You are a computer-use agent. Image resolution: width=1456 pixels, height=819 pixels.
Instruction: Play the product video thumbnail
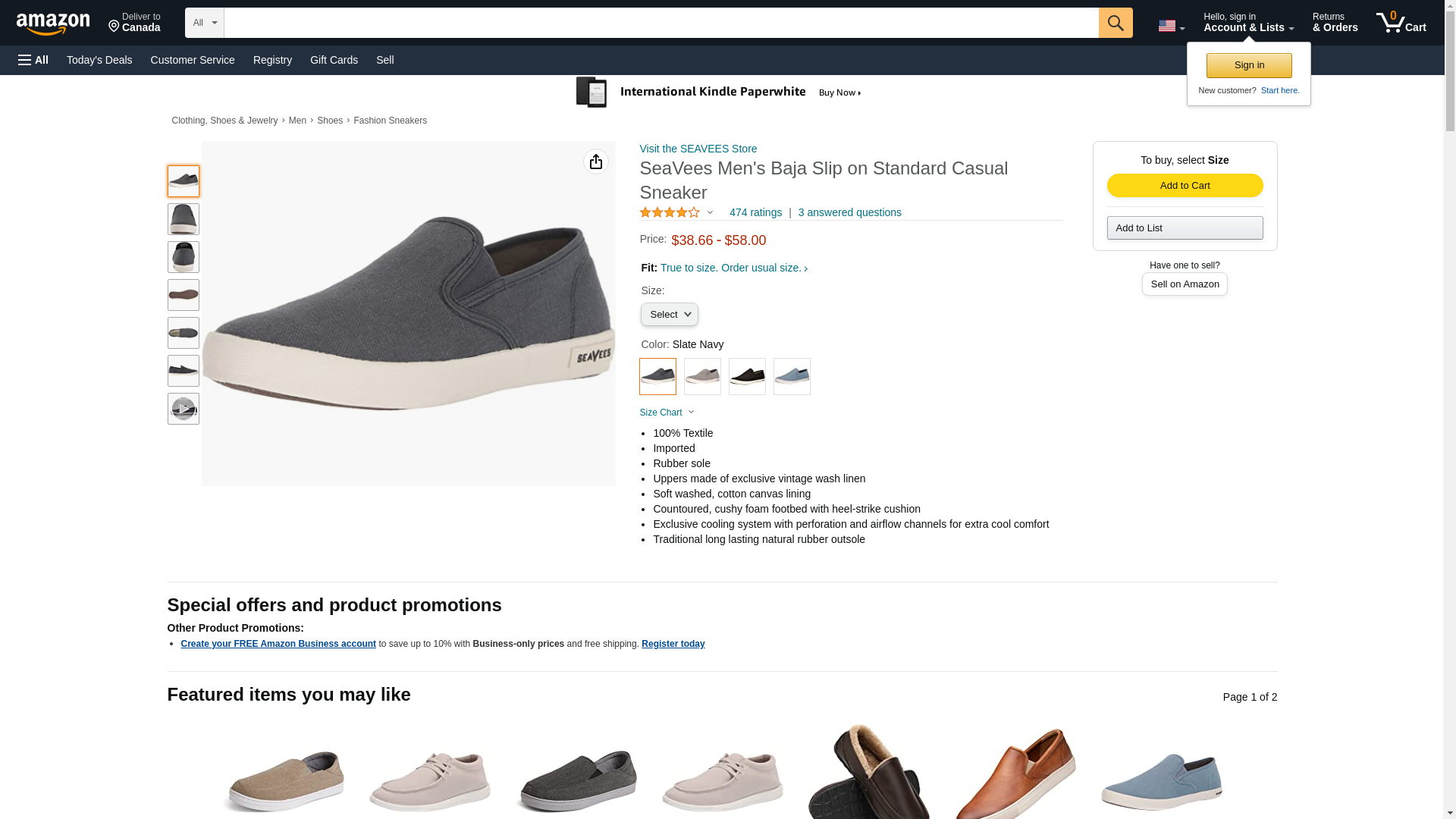pos(184,409)
